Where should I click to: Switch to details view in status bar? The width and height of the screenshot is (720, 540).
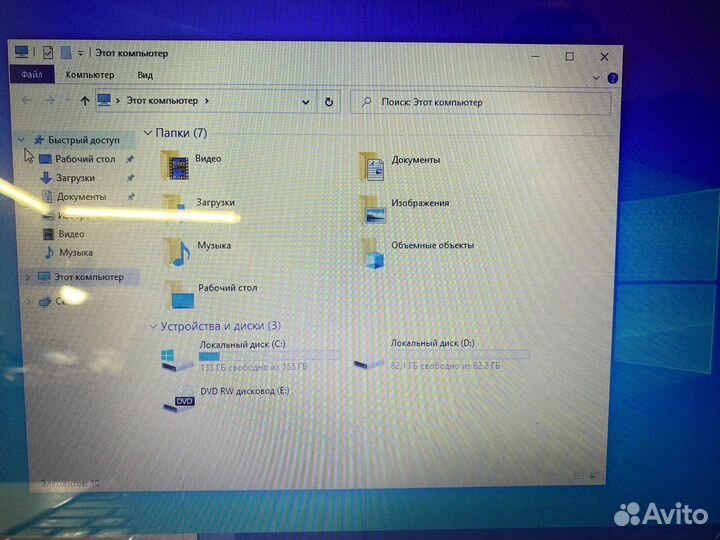click(x=580, y=476)
